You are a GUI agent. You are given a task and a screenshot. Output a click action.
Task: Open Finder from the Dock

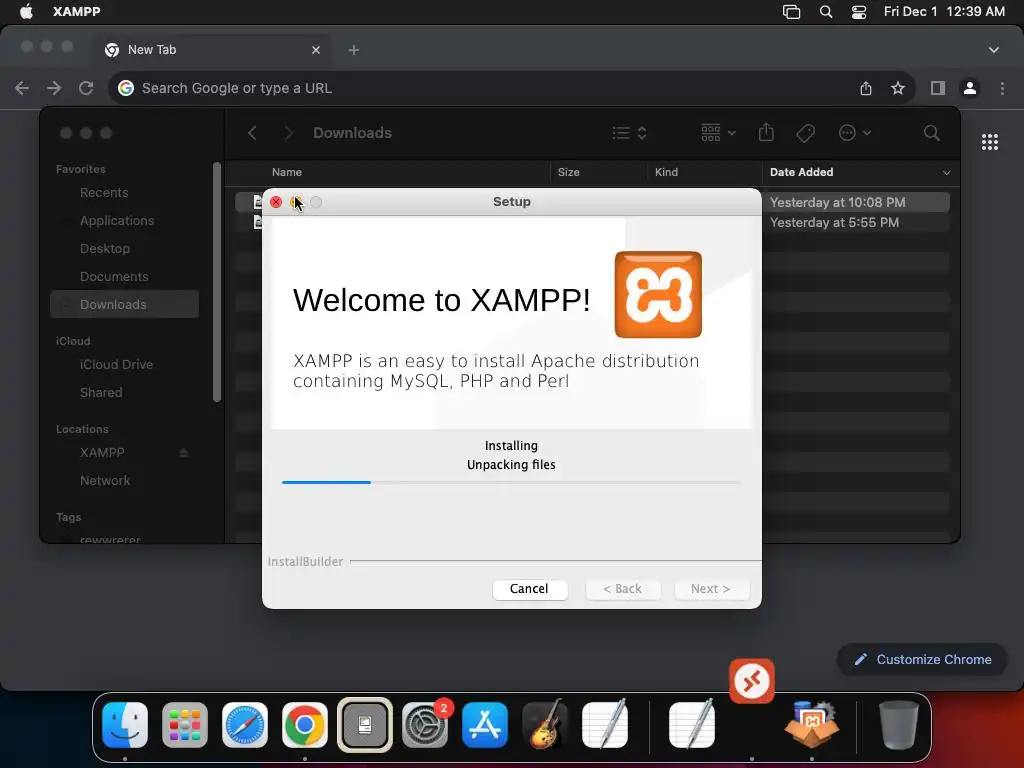125,725
